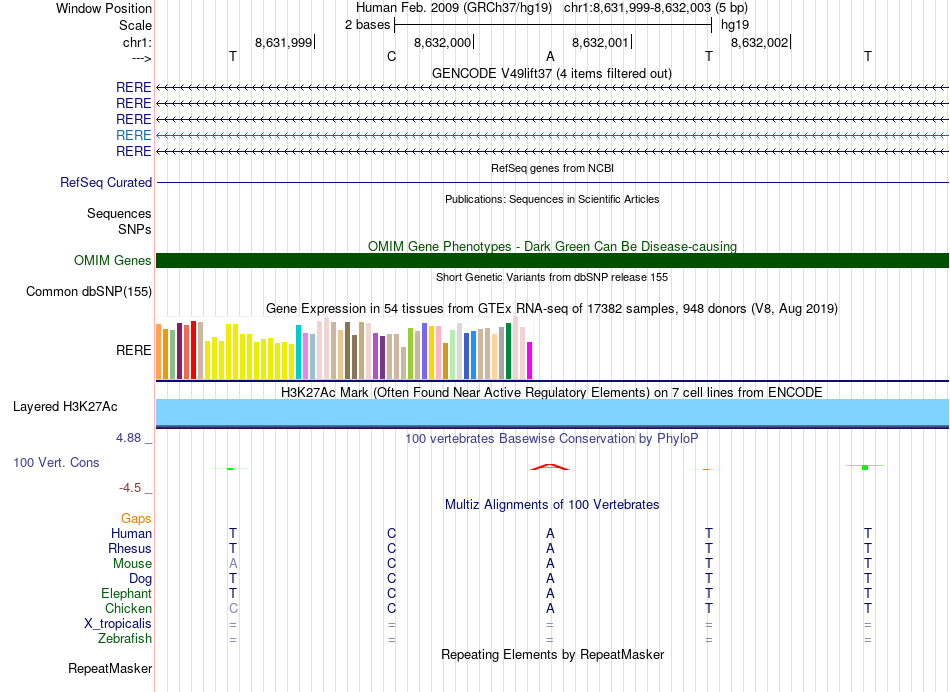950x692 pixels.
Task: Click GENCODE V49lift37 track title
Action: coord(551,74)
